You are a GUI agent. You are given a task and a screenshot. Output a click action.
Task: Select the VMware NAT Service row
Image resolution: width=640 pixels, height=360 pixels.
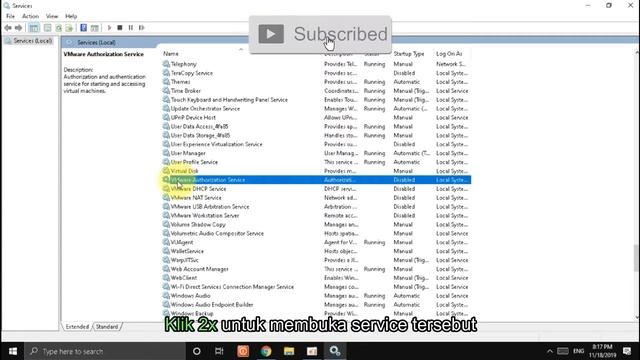316,198
